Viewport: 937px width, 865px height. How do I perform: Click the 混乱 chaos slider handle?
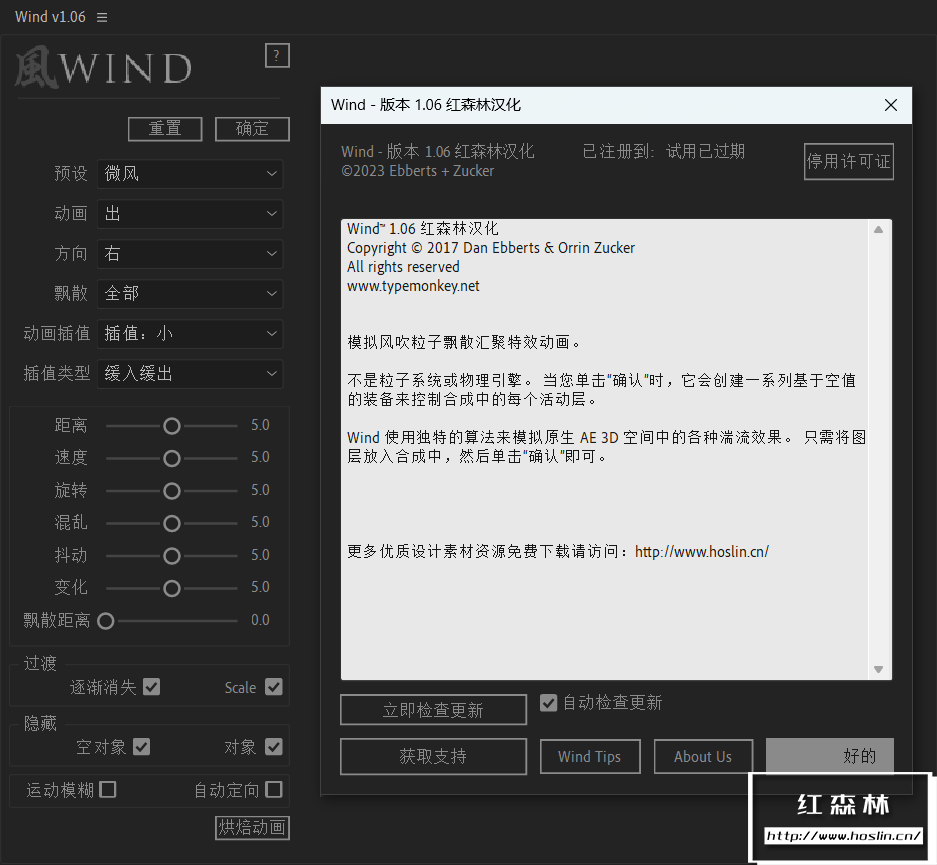click(172, 523)
